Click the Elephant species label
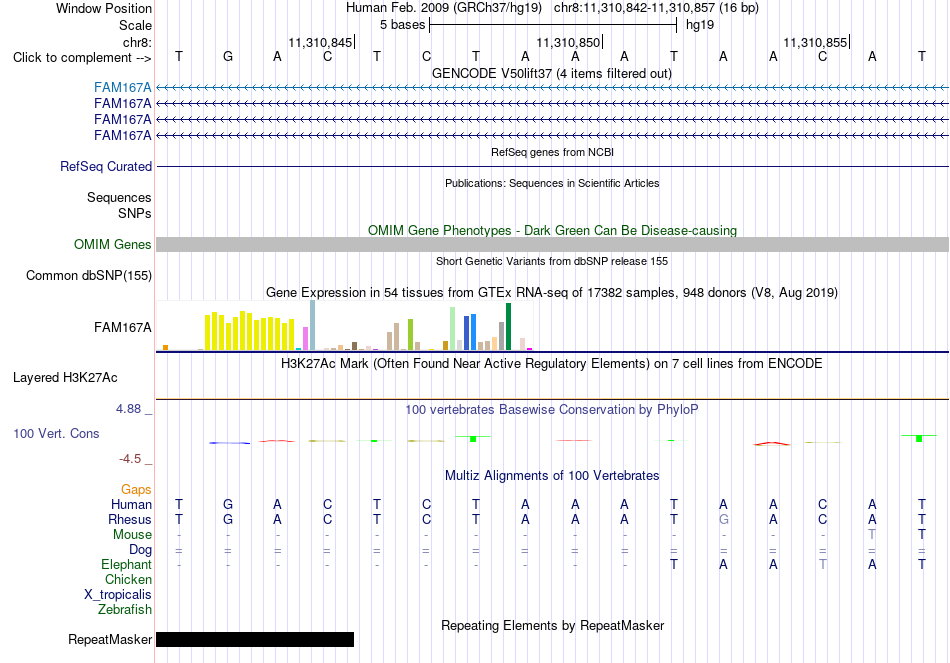Screen dimensions: 950x663 click(x=126, y=564)
